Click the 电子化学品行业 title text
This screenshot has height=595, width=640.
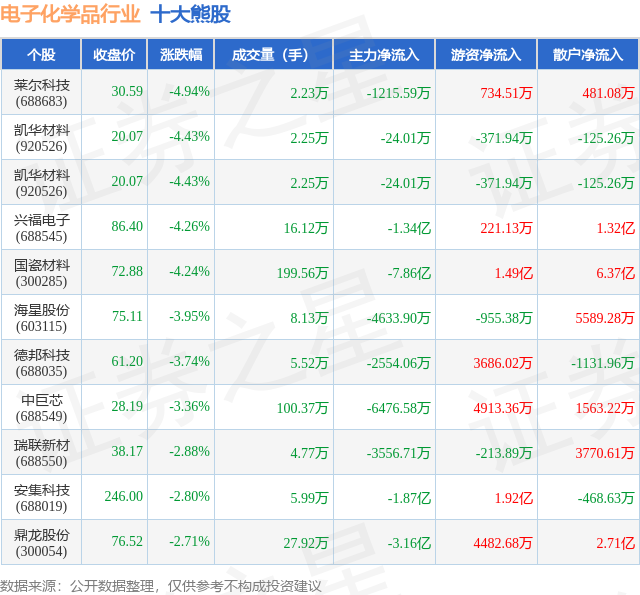pos(70,14)
